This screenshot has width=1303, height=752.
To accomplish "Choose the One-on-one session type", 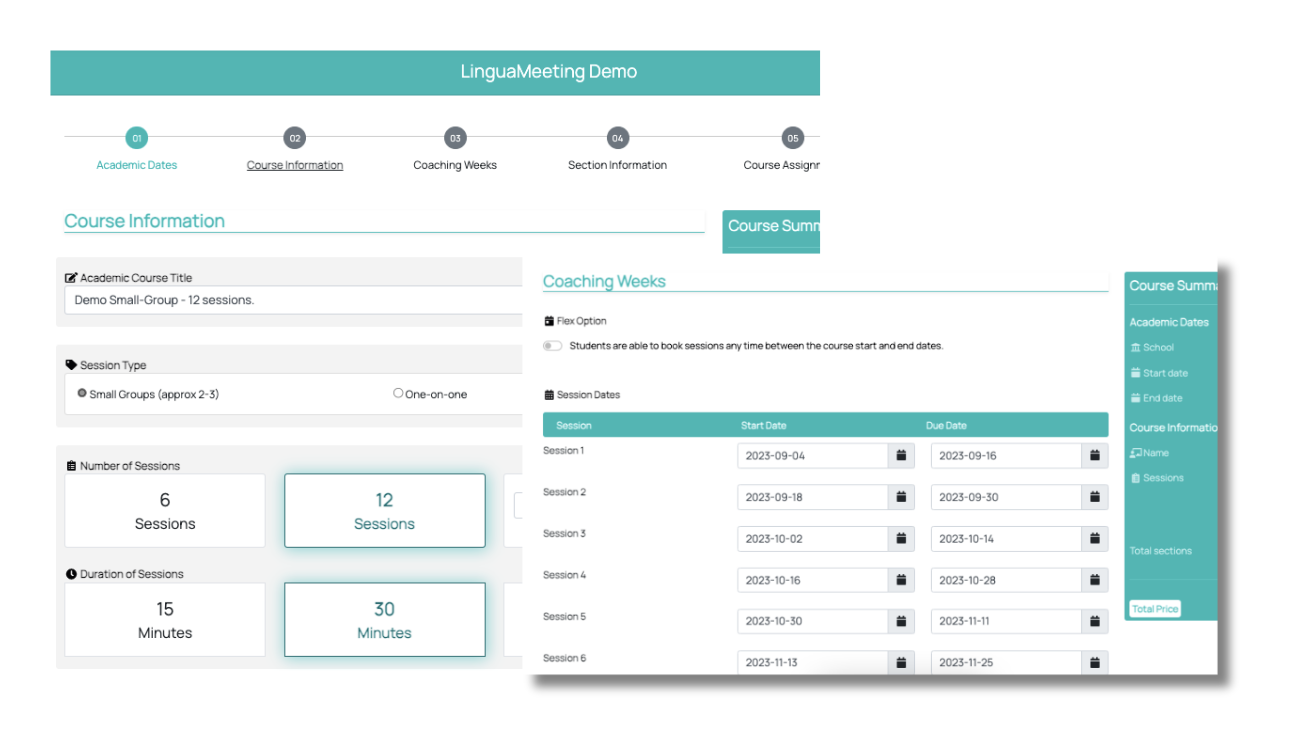I will pos(398,394).
